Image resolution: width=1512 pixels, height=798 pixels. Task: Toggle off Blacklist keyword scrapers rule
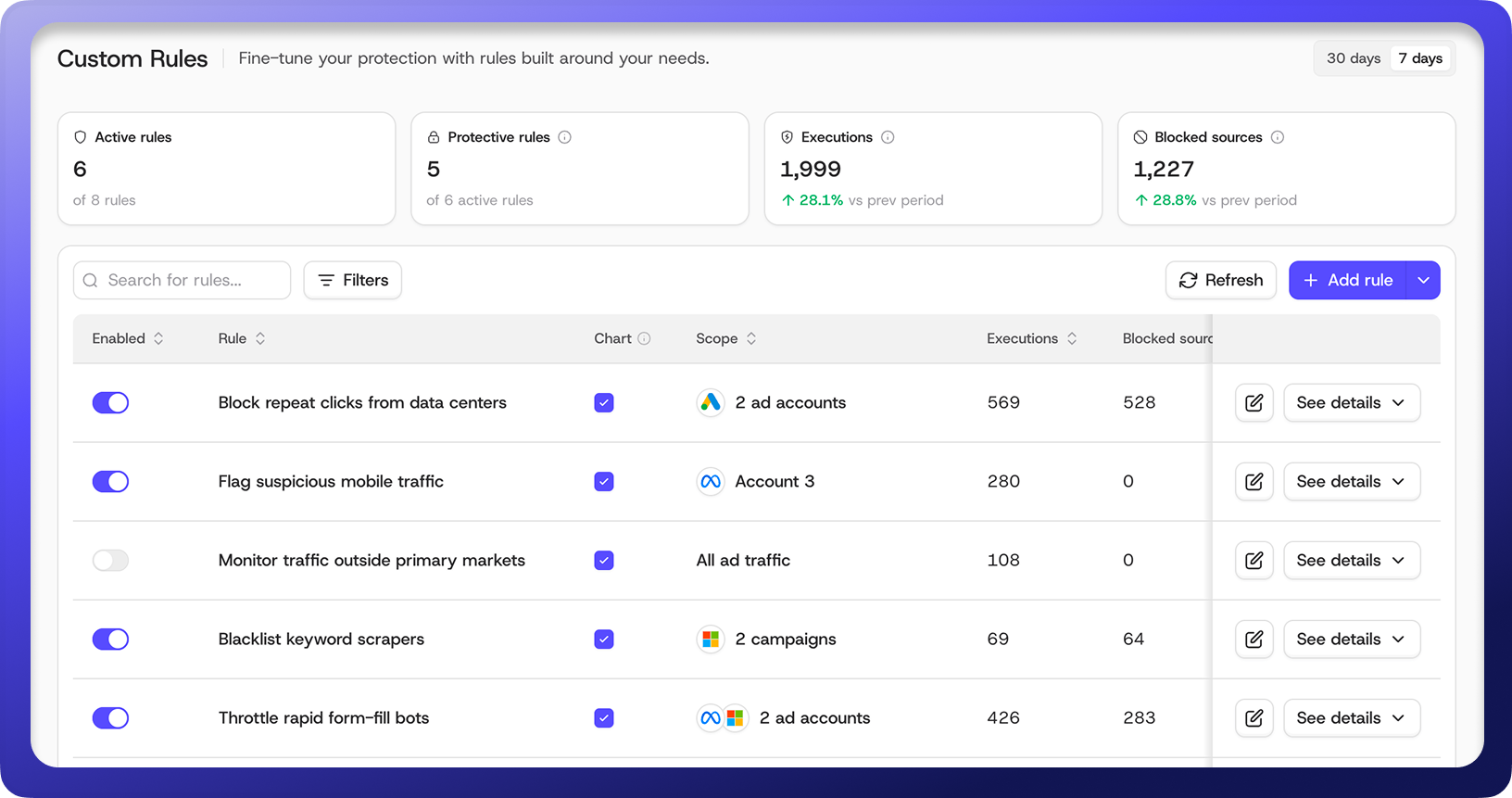(x=110, y=639)
